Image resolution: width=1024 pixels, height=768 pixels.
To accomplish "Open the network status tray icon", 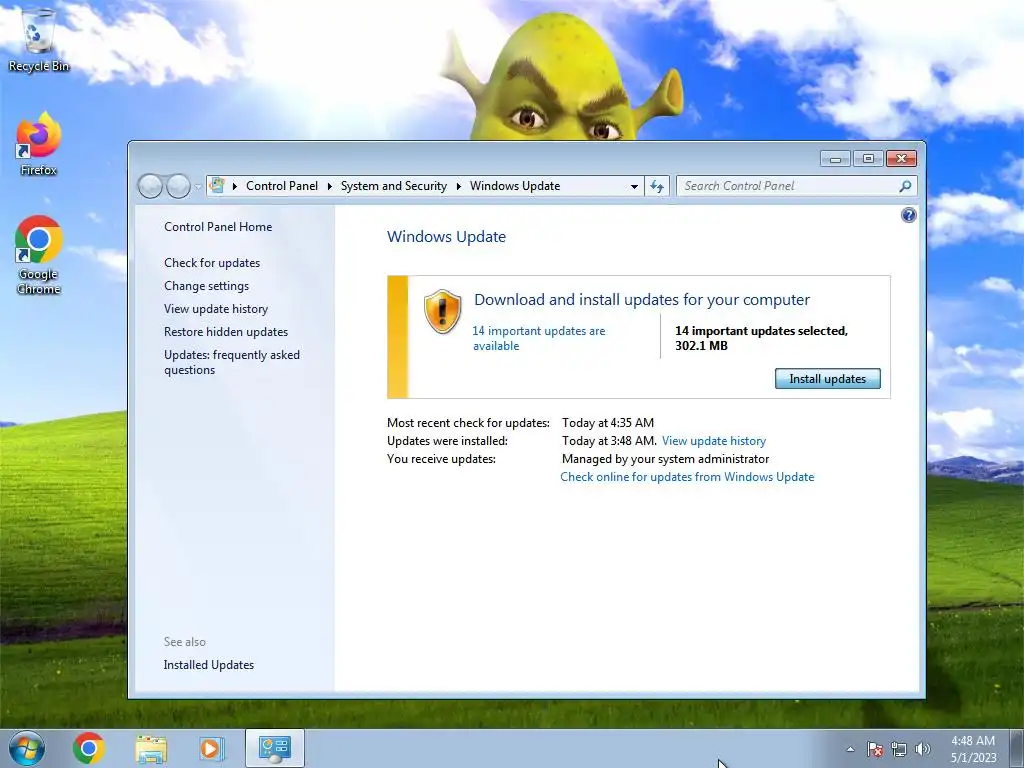I will (899, 749).
